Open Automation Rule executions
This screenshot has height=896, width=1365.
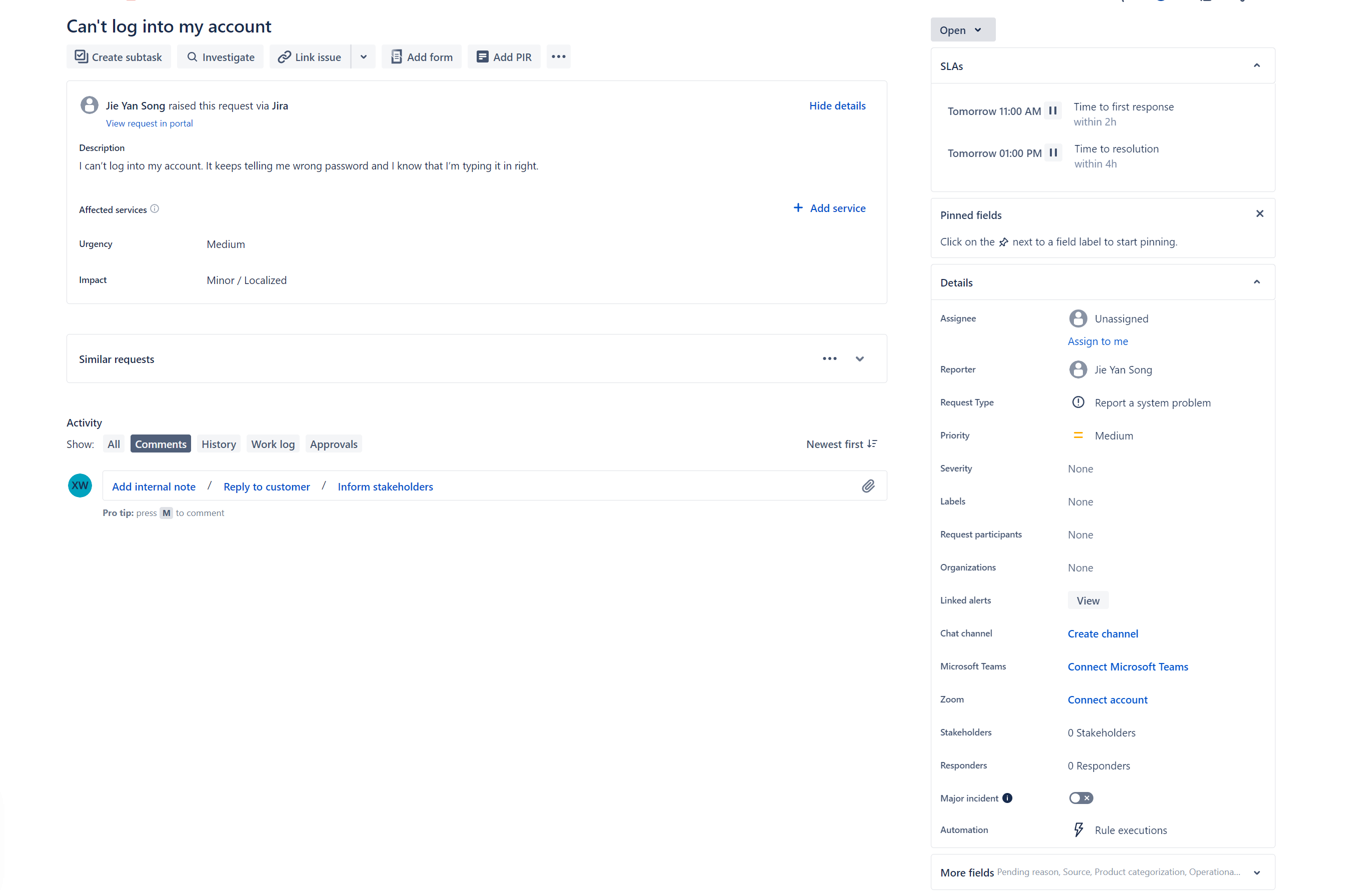1119,829
